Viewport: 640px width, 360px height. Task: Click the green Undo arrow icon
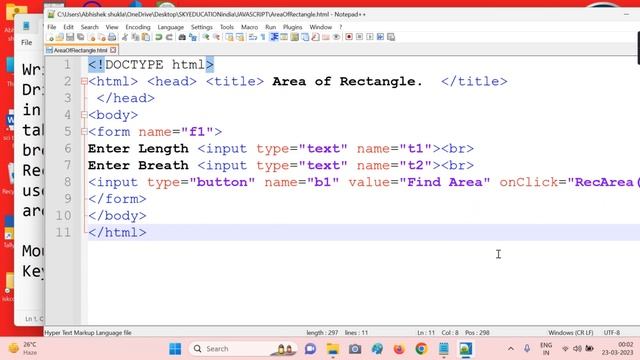point(158,37)
